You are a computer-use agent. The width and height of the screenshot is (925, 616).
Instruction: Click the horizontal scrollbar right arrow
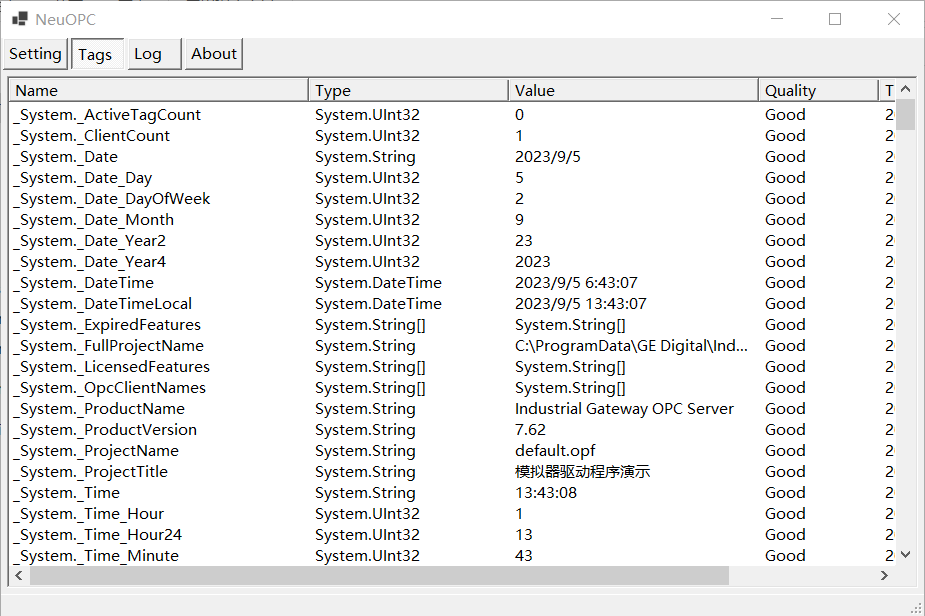[884, 575]
